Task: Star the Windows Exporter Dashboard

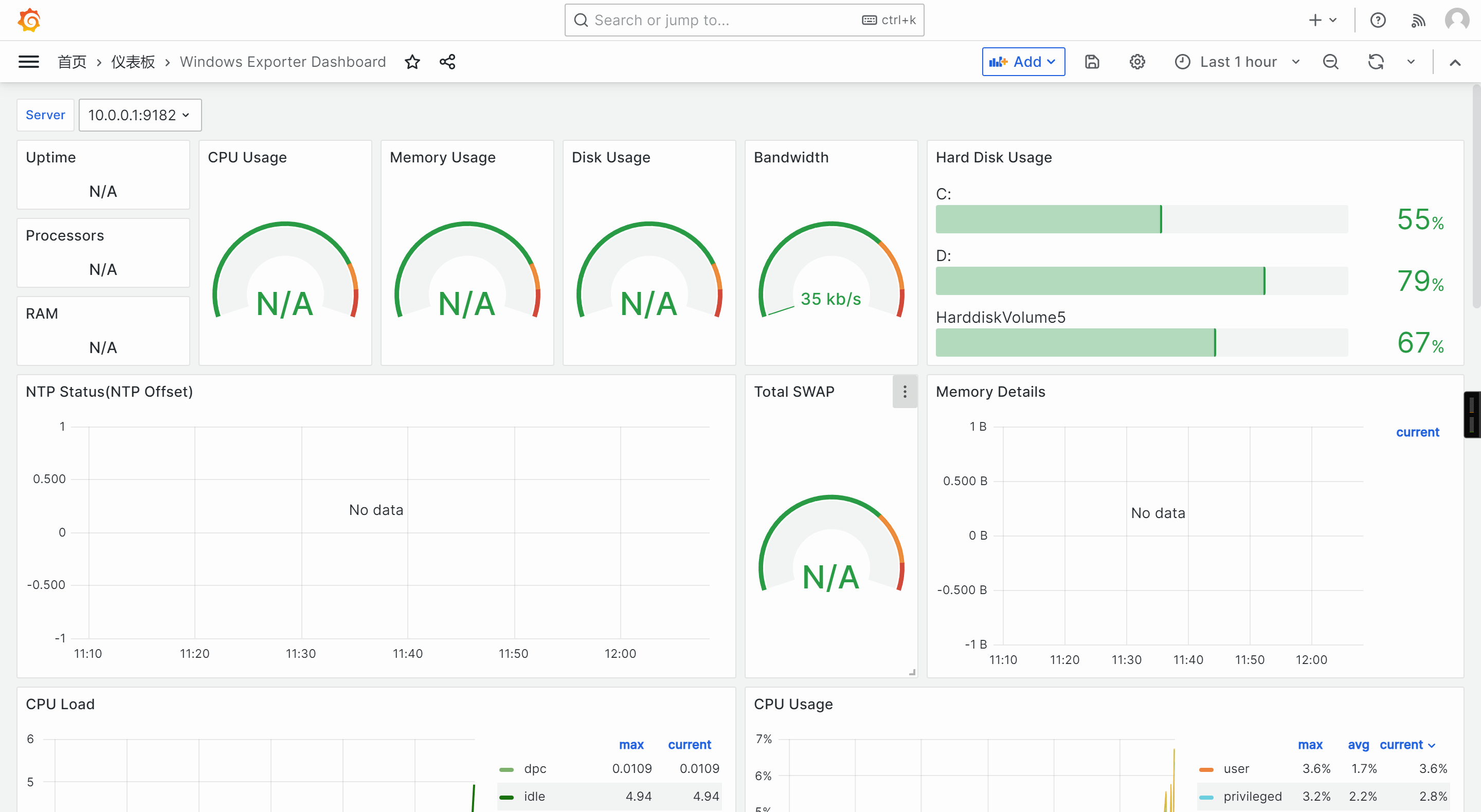Action: click(x=412, y=62)
